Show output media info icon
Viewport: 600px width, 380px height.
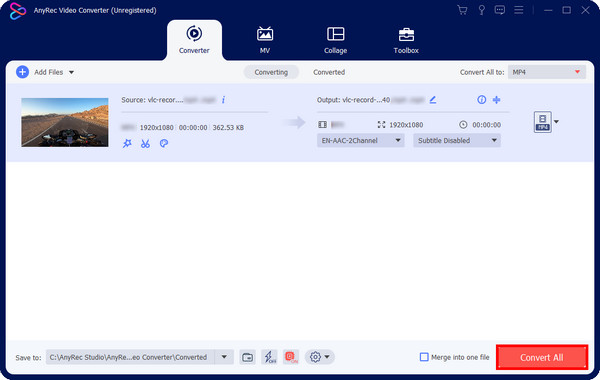click(481, 100)
